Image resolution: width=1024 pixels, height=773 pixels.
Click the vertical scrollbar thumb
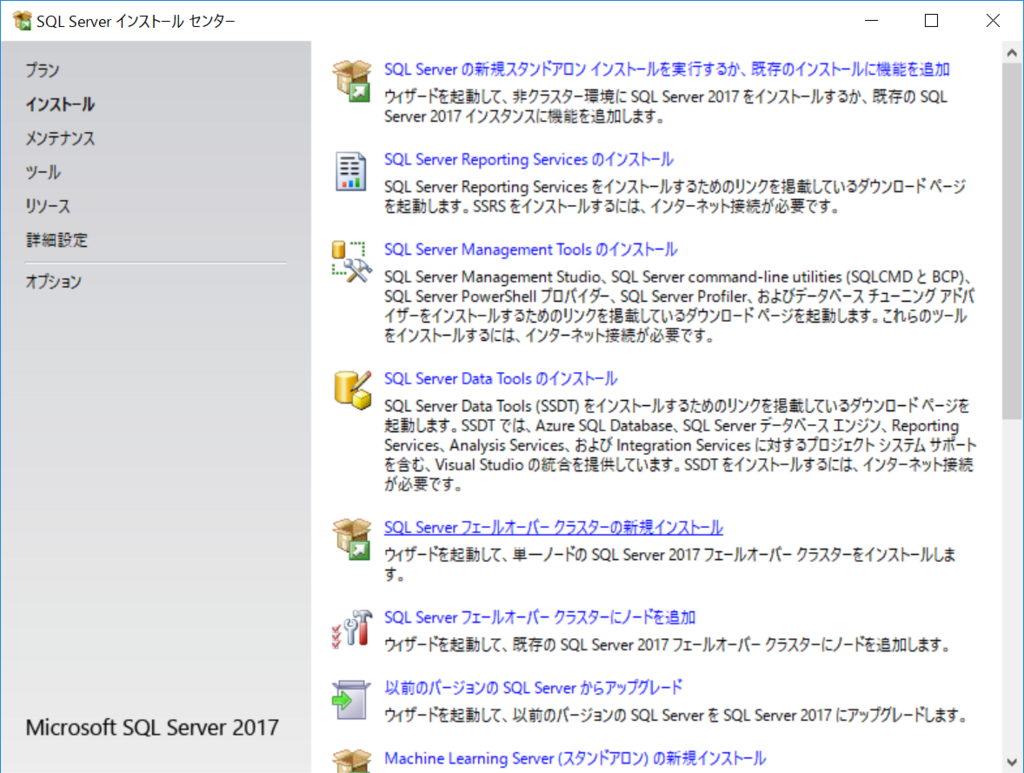[1012, 240]
